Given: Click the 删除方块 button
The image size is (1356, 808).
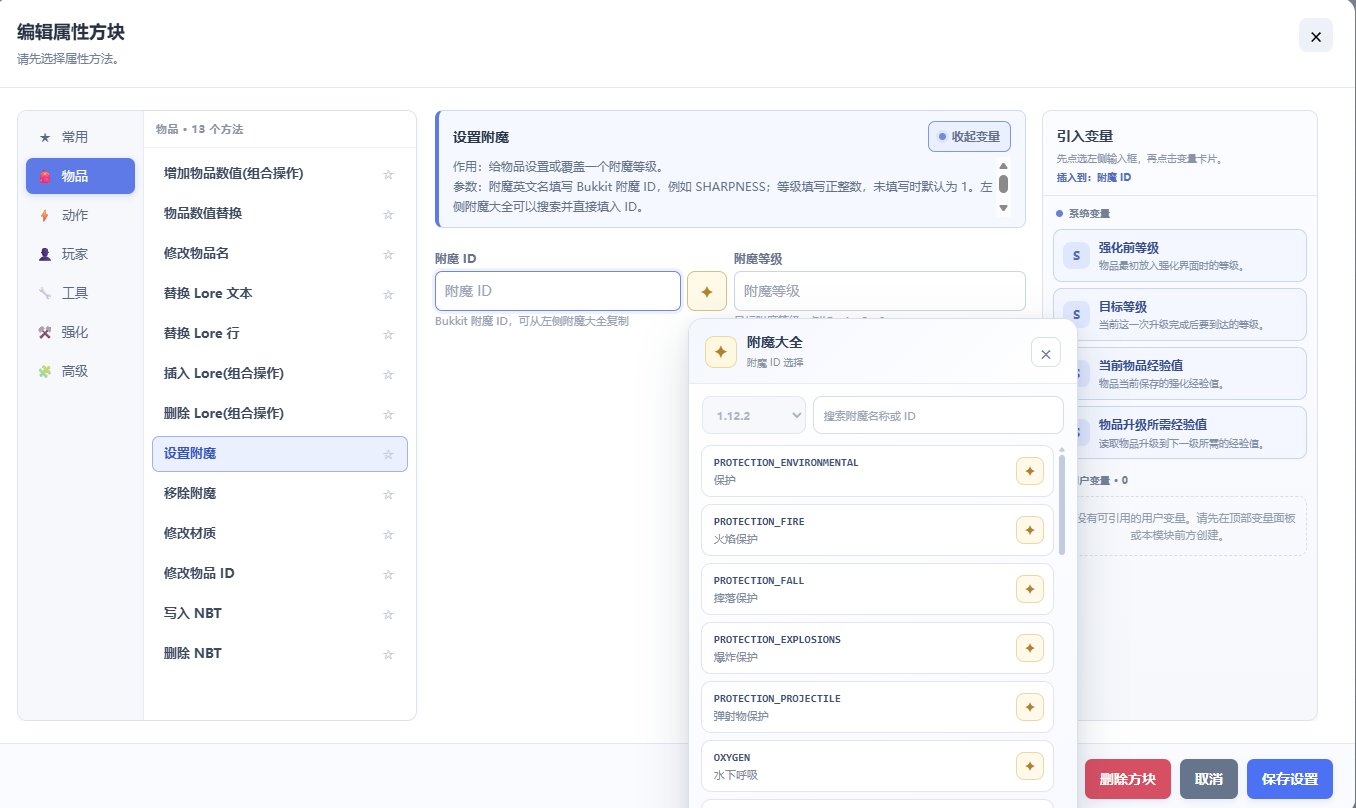Looking at the screenshot, I should pyautogui.click(x=1128, y=779).
